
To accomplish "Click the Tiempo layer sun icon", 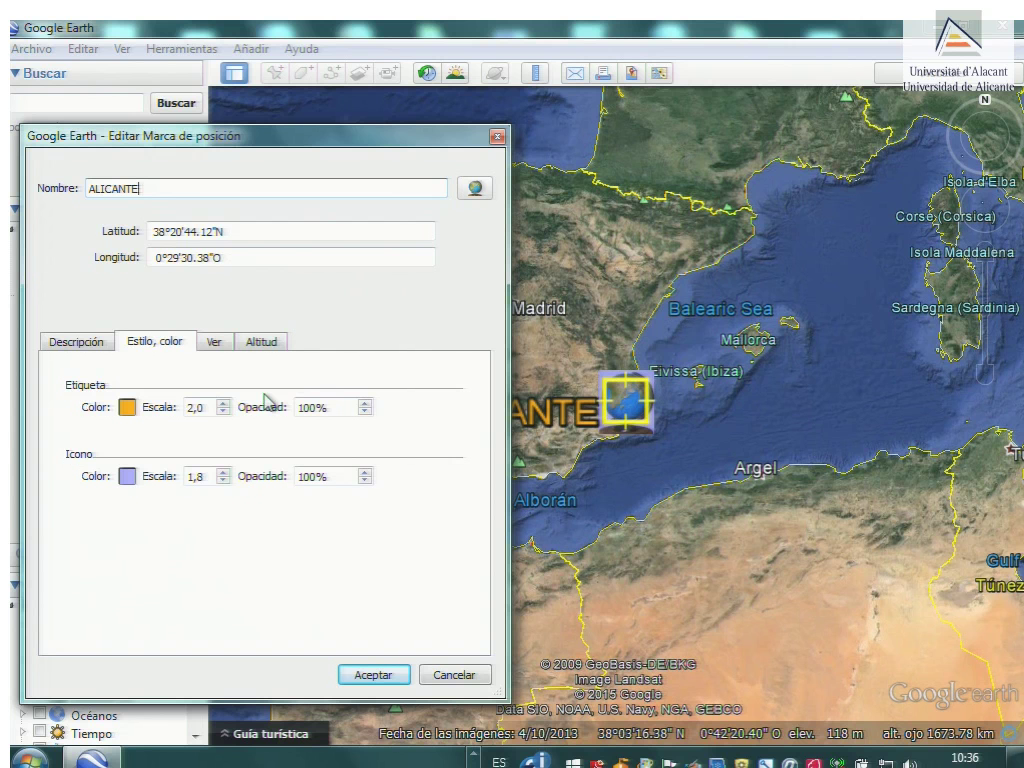I will [57, 733].
